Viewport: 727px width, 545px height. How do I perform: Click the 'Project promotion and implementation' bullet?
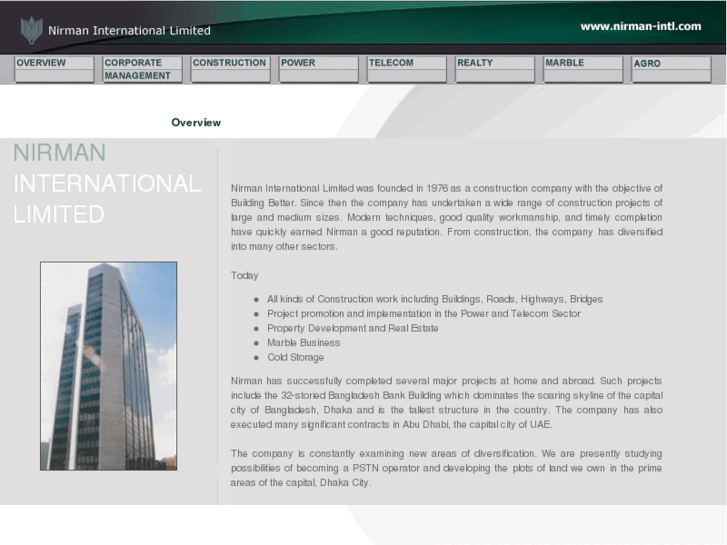coord(424,314)
